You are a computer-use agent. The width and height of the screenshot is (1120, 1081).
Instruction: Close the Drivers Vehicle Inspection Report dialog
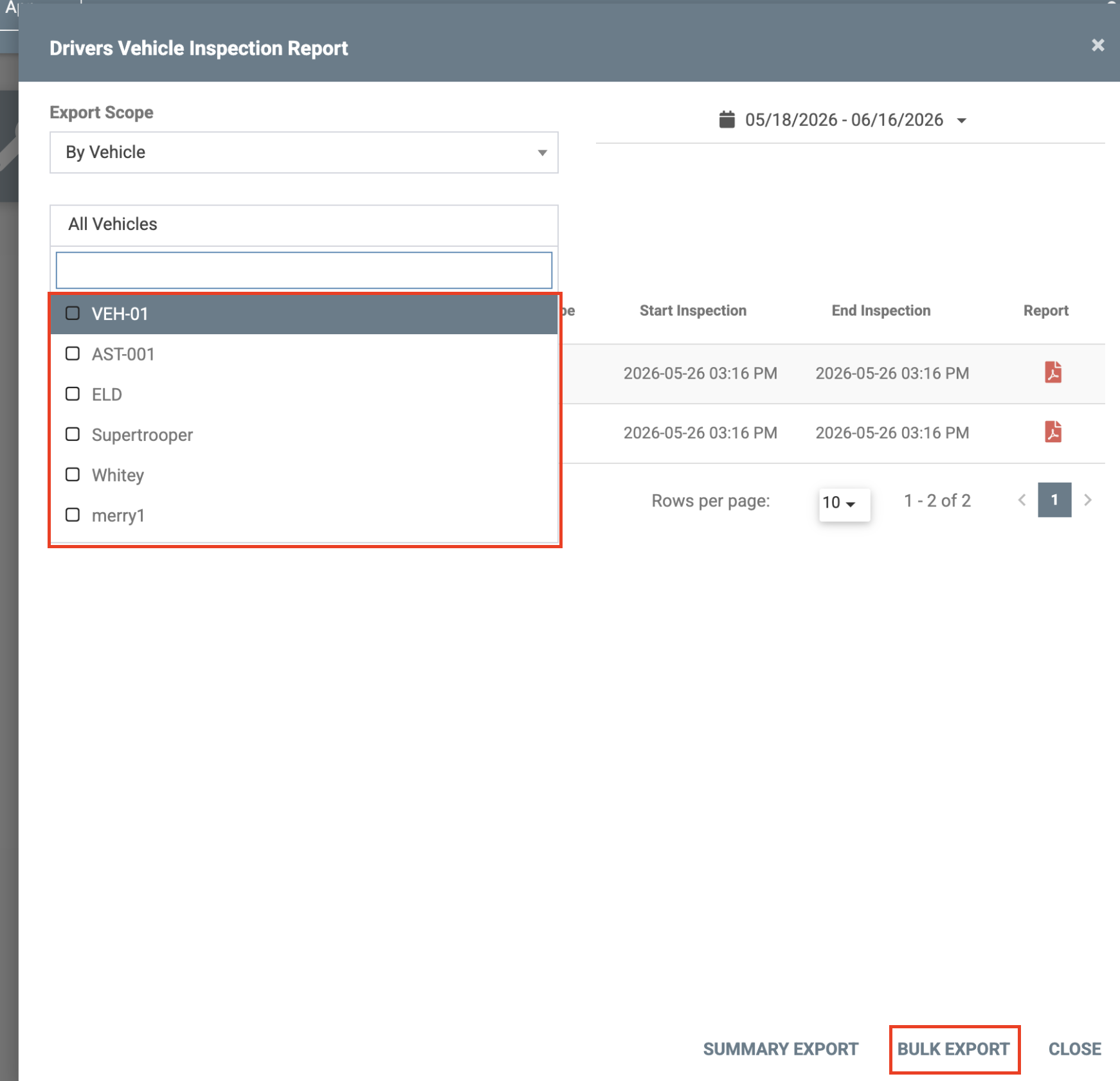coord(1097,45)
